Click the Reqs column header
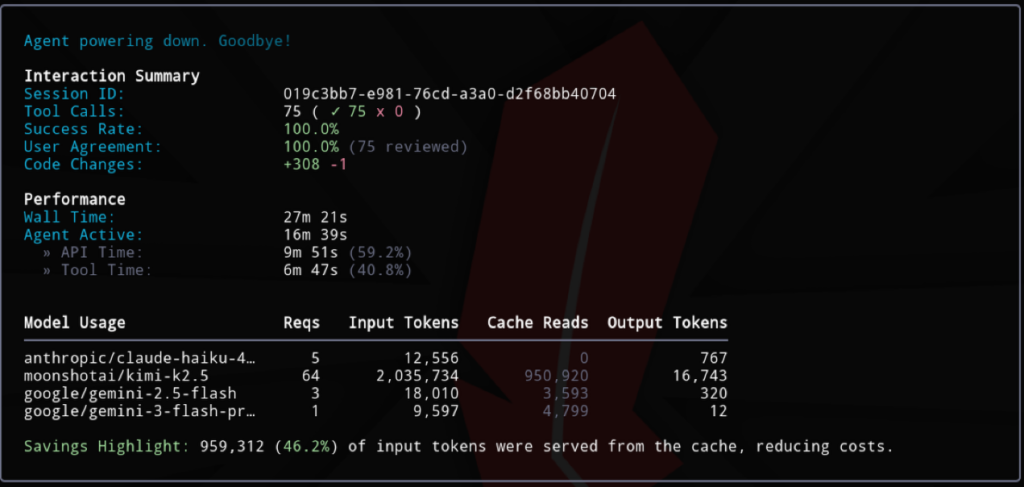 pyautogui.click(x=302, y=323)
